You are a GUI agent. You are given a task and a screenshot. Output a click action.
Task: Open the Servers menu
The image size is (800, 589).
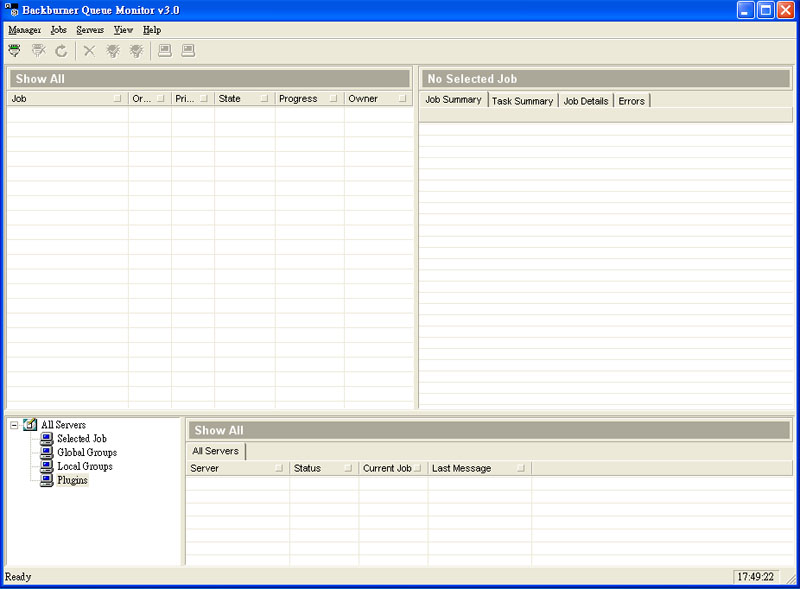pyautogui.click(x=90, y=30)
